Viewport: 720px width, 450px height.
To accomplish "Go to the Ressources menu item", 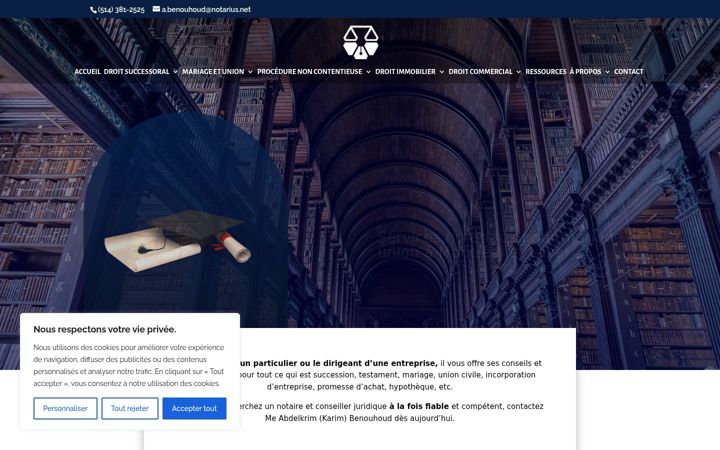I will pos(546,72).
